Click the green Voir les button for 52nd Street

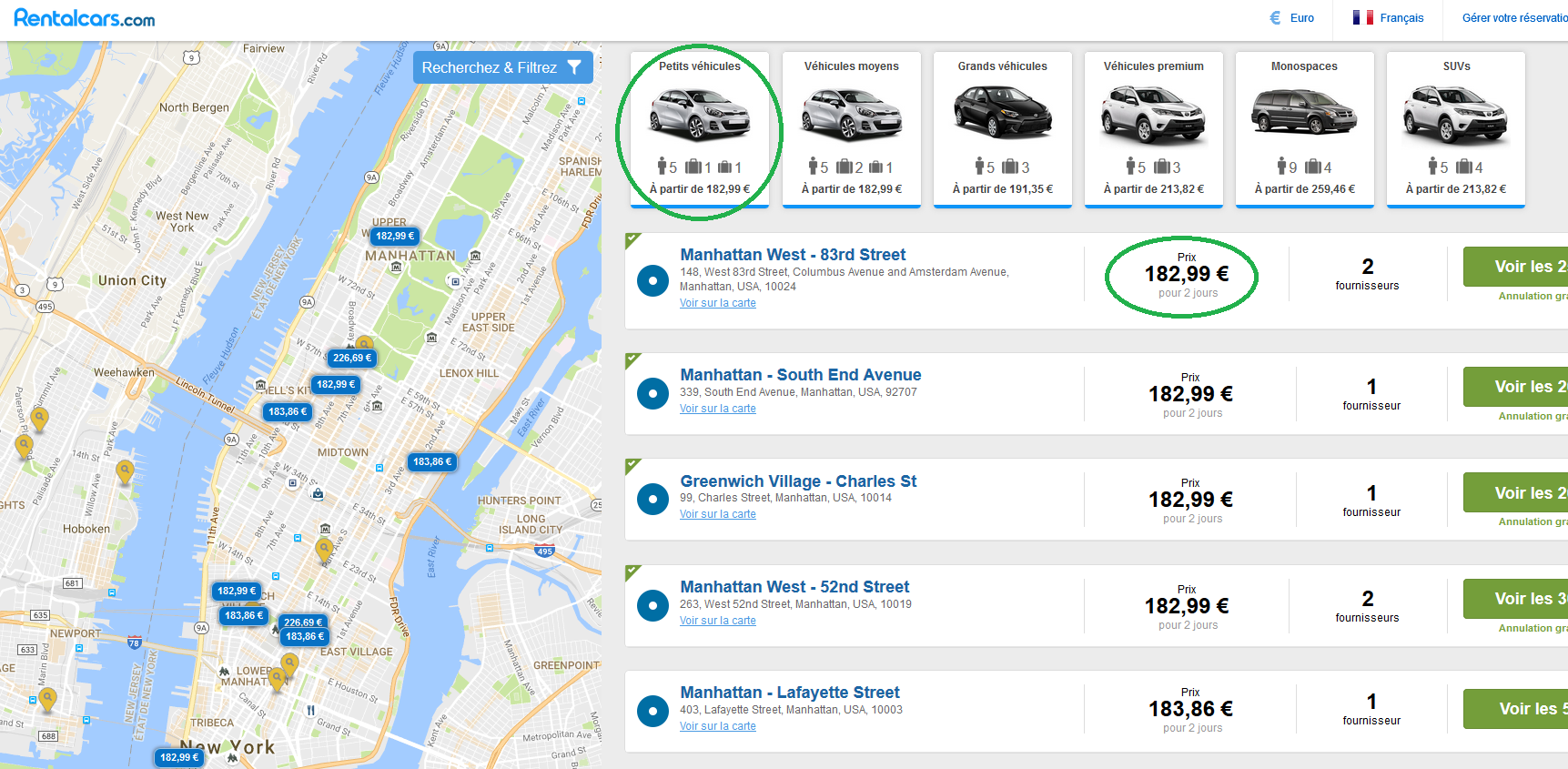(x=1515, y=599)
